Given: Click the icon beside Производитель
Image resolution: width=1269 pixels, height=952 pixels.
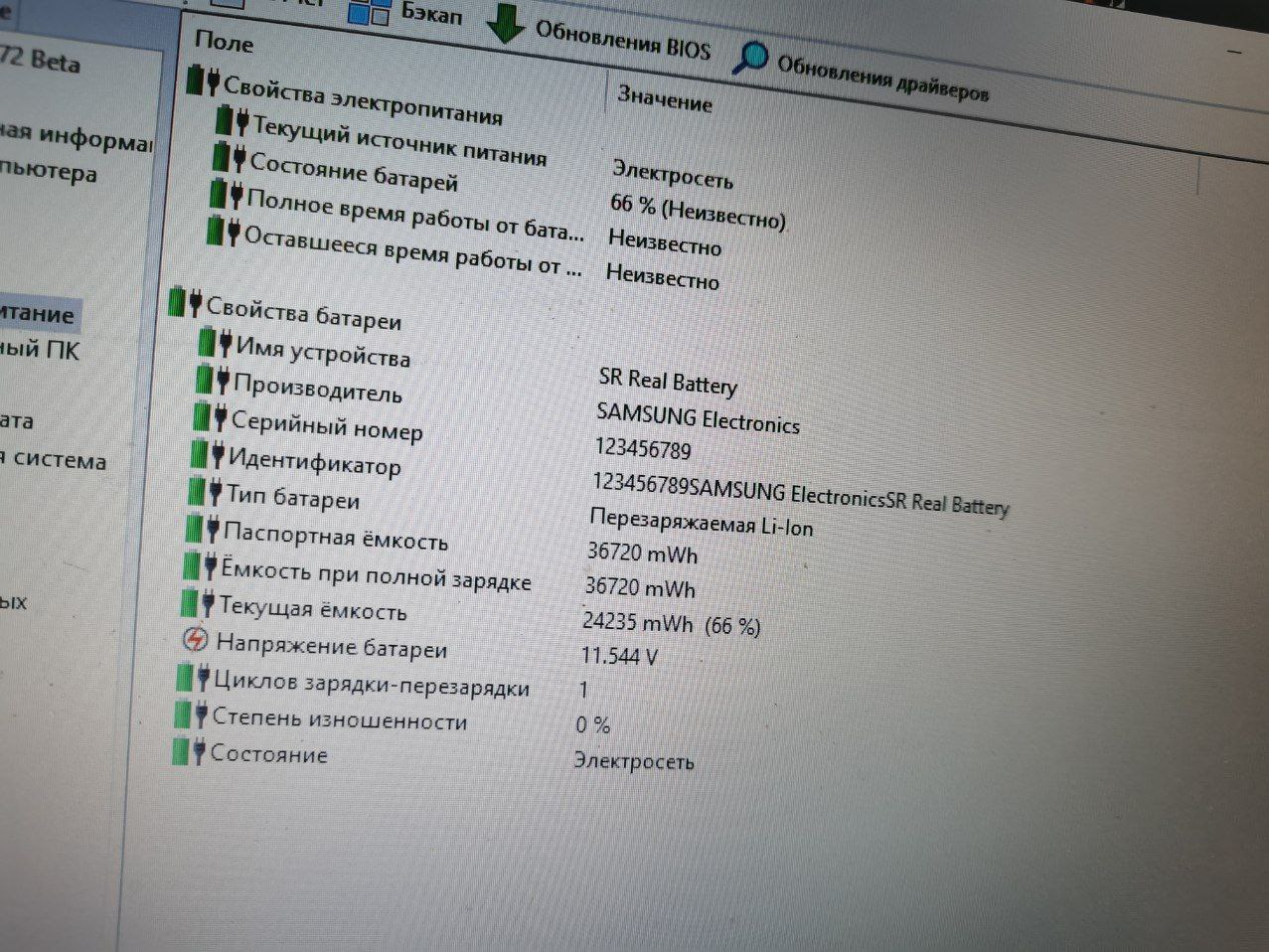Looking at the screenshot, I should (214, 380).
